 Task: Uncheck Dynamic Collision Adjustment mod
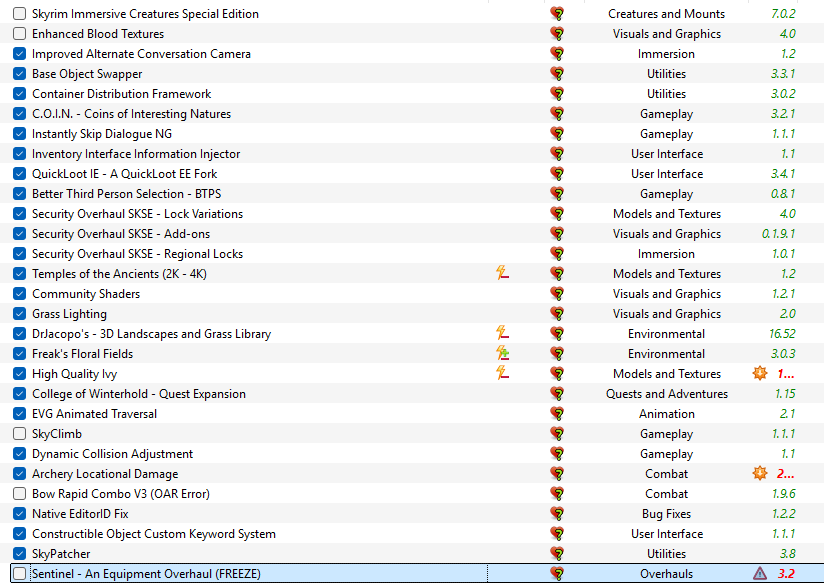(19, 454)
